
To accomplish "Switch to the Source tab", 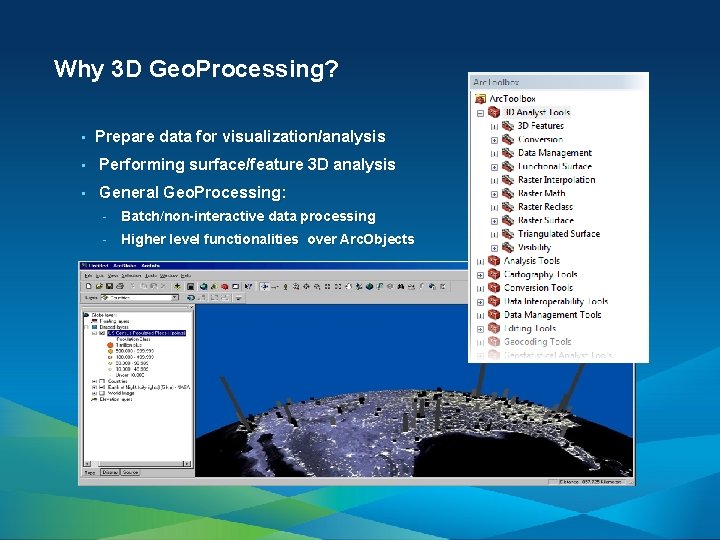I will click(130, 472).
